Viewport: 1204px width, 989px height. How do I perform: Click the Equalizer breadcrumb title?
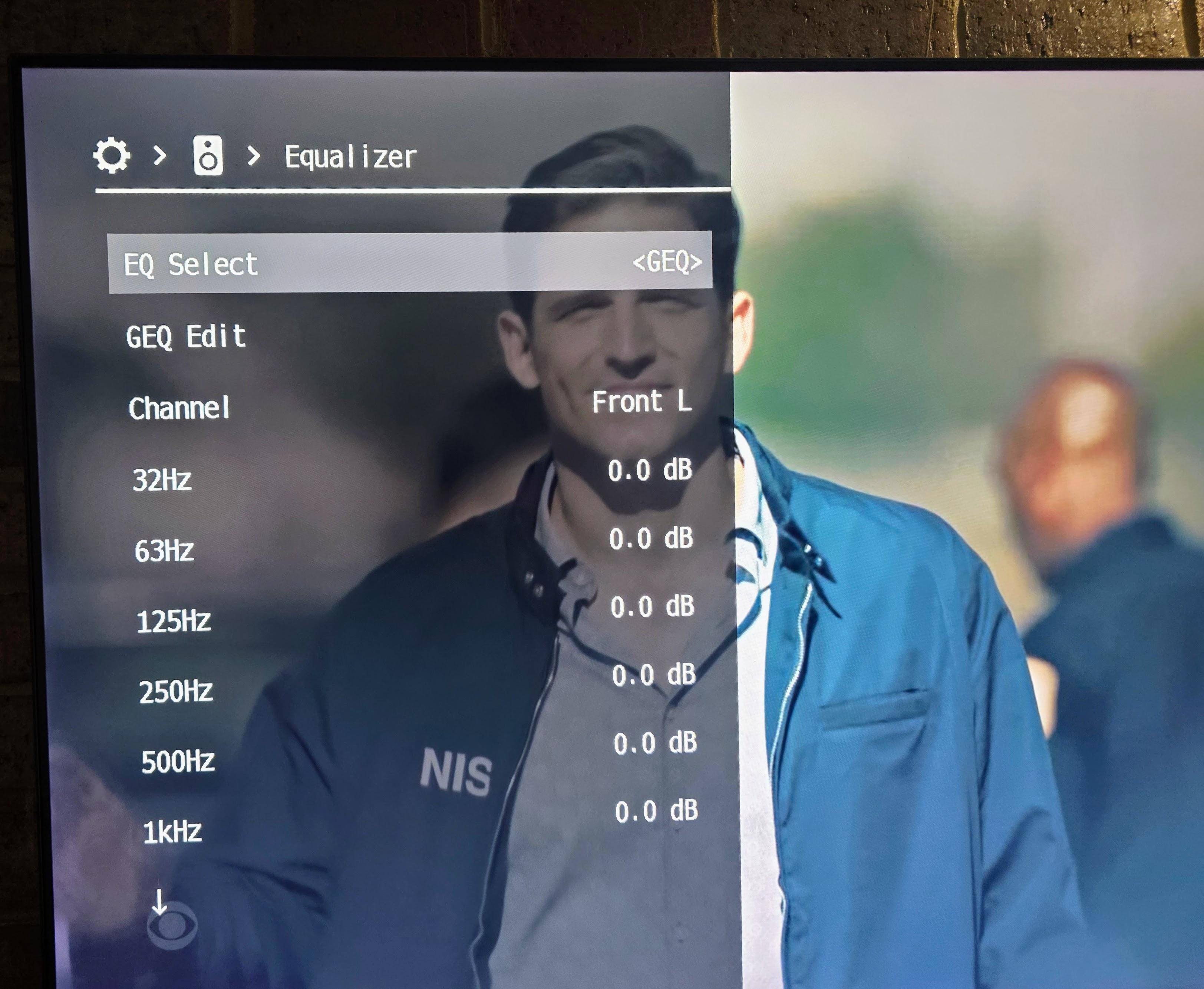point(350,157)
